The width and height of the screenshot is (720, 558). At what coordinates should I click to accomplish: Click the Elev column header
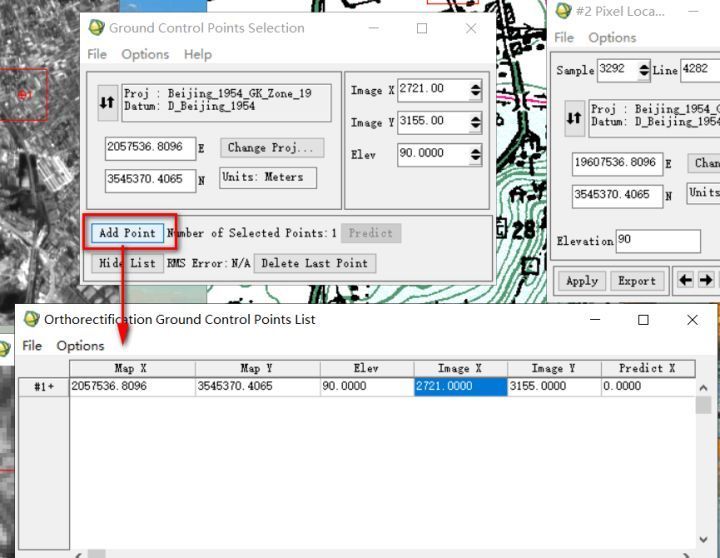[x=367, y=368]
